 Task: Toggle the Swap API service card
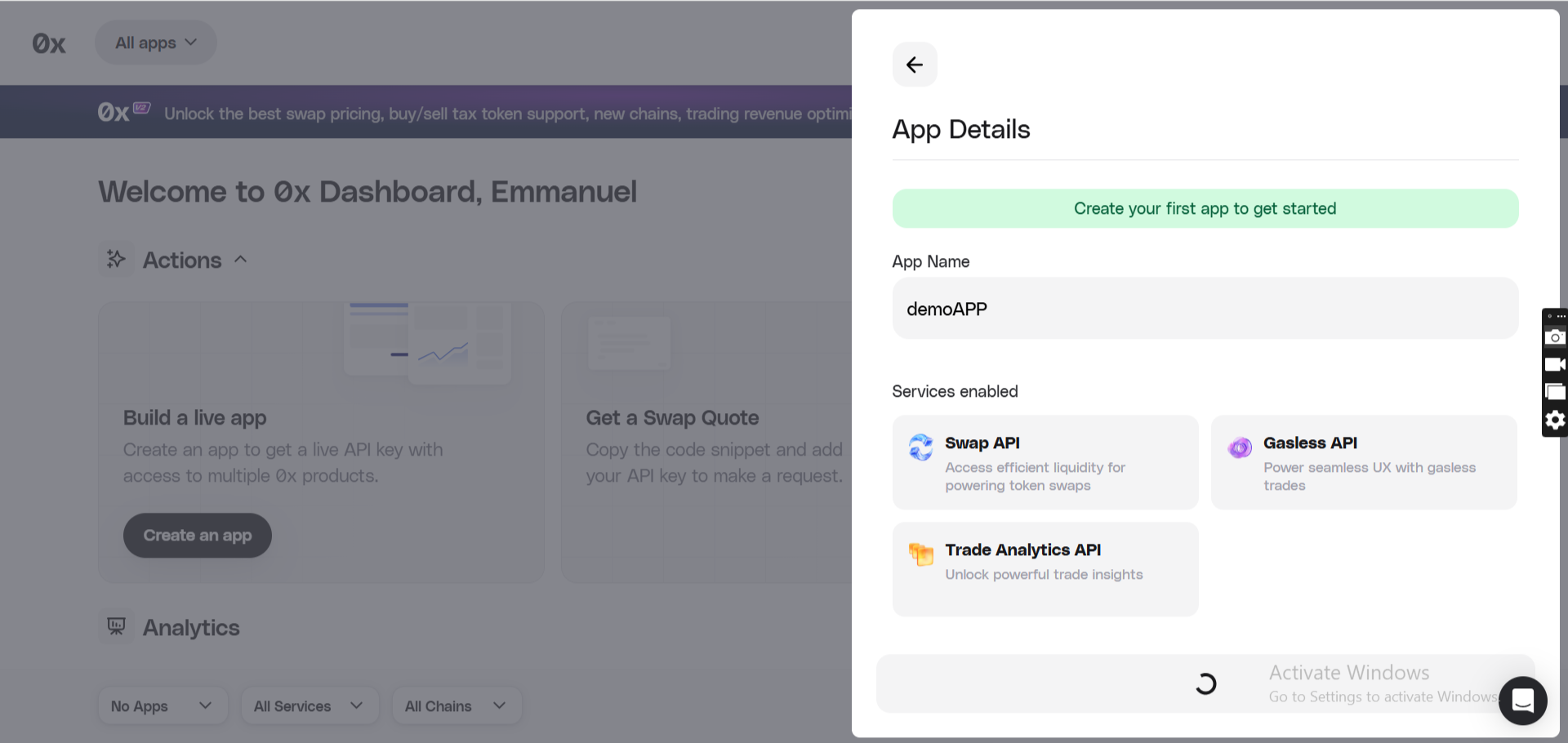pyautogui.click(x=1045, y=463)
